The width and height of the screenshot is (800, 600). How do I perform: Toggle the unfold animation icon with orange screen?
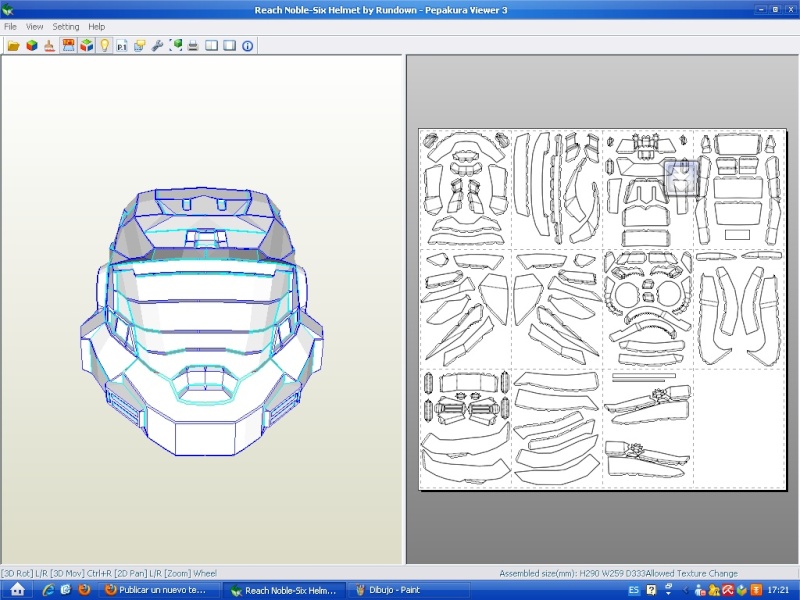pyautogui.click(x=68, y=46)
